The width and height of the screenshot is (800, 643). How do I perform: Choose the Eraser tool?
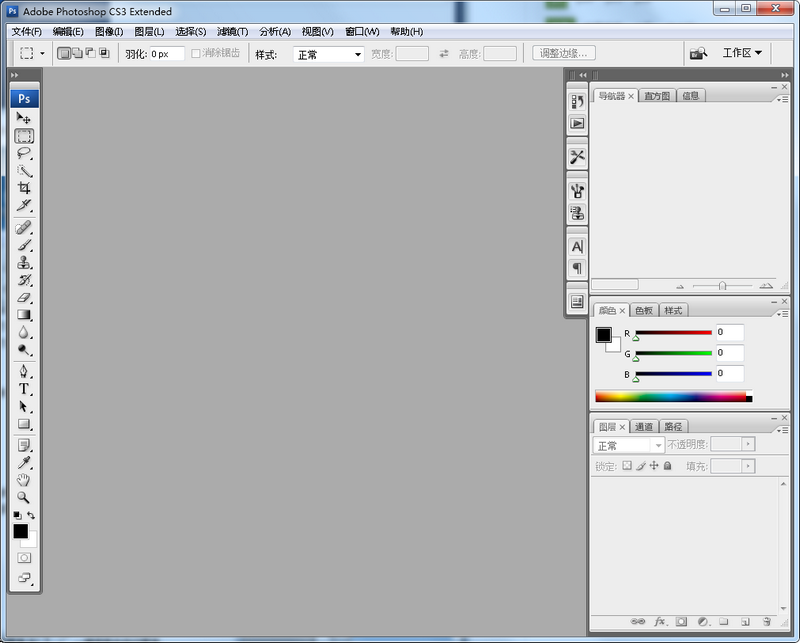click(24, 297)
